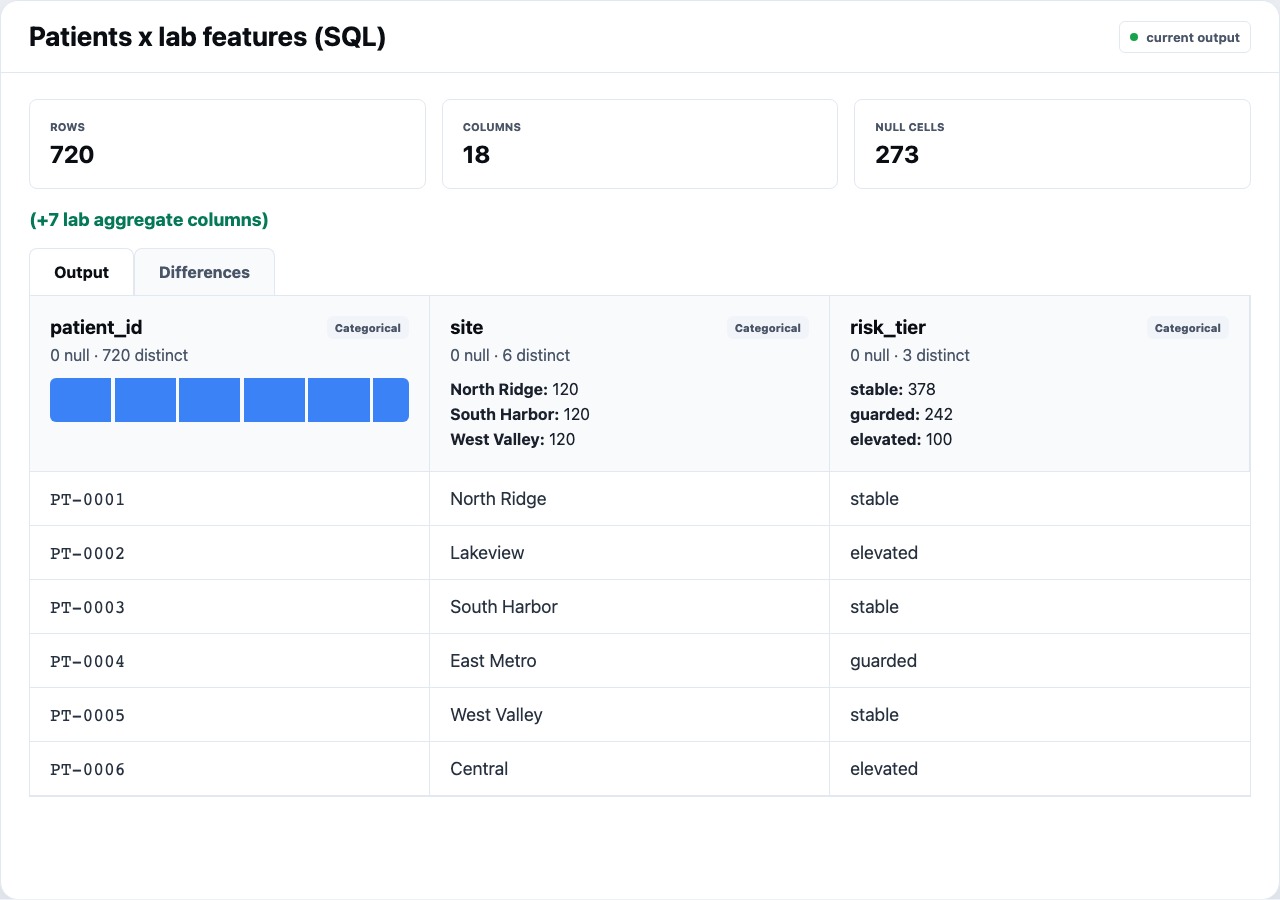Click the +7 lab aggregate columns note
This screenshot has width=1280, height=900.
[x=149, y=220]
